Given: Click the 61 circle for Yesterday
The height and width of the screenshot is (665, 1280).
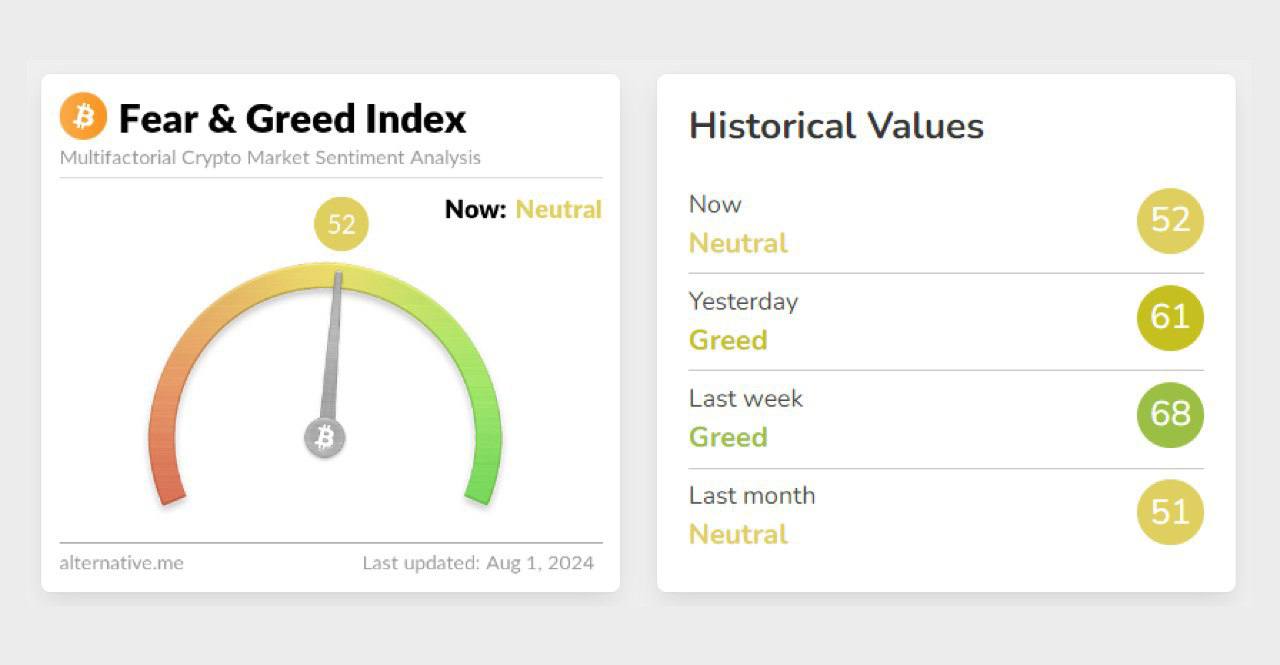Looking at the screenshot, I should pos(1170,318).
